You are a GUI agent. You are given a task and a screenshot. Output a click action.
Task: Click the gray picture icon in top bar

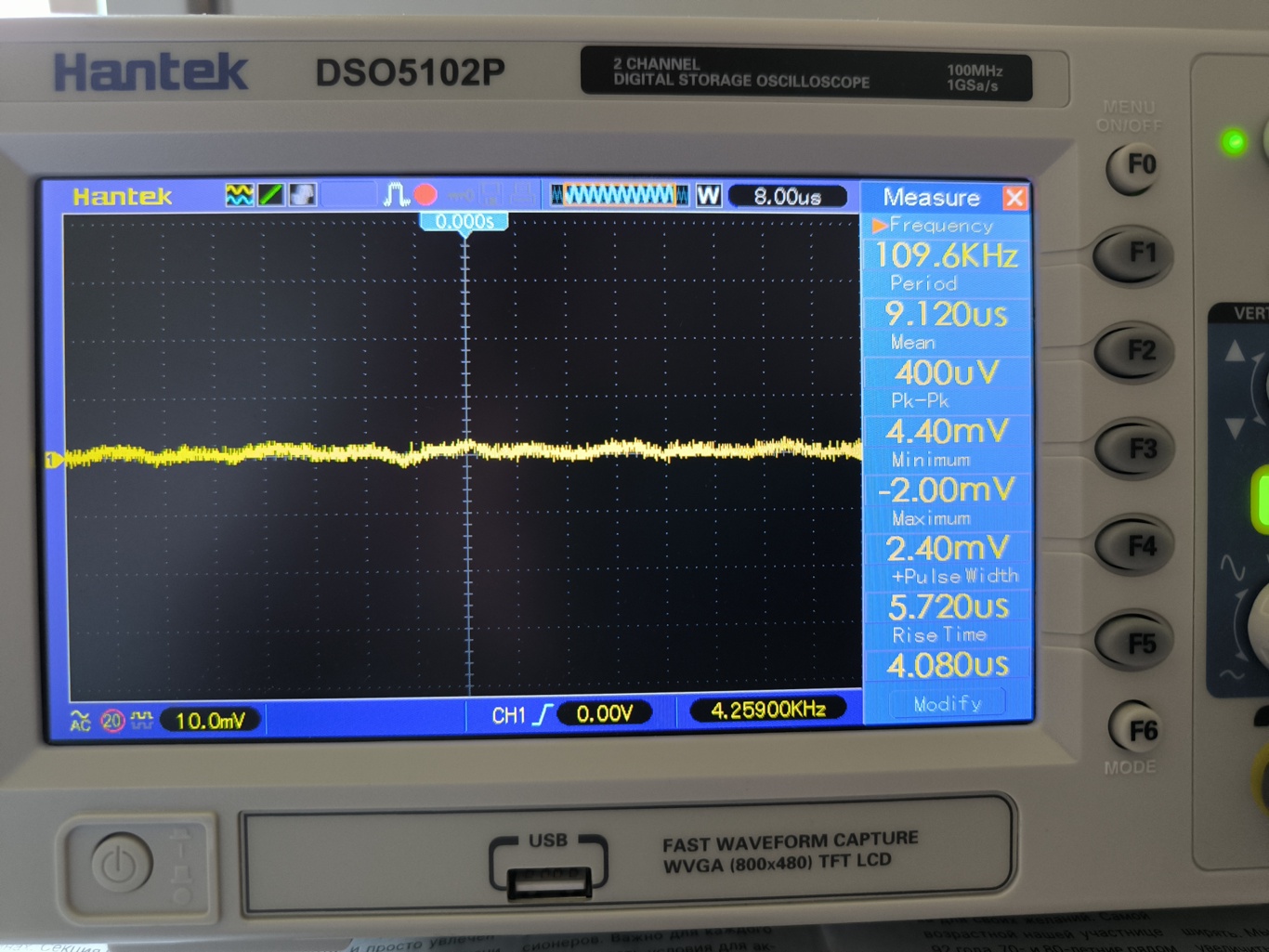(x=303, y=195)
